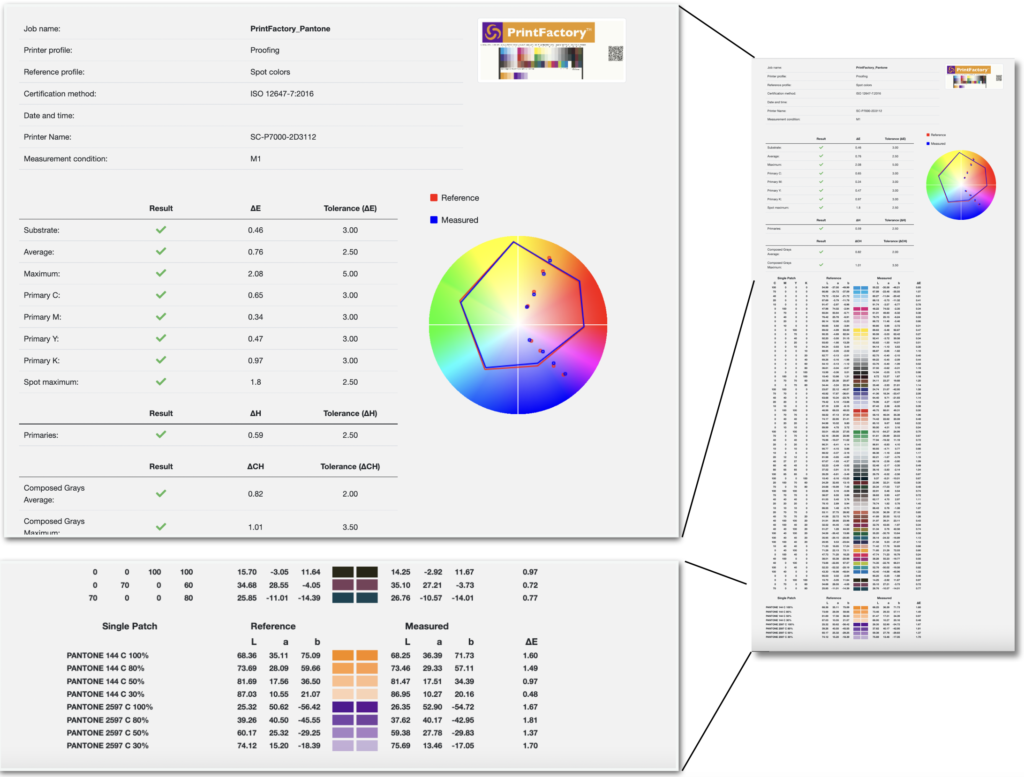Select the printer profile value Proofing

point(264,50)
